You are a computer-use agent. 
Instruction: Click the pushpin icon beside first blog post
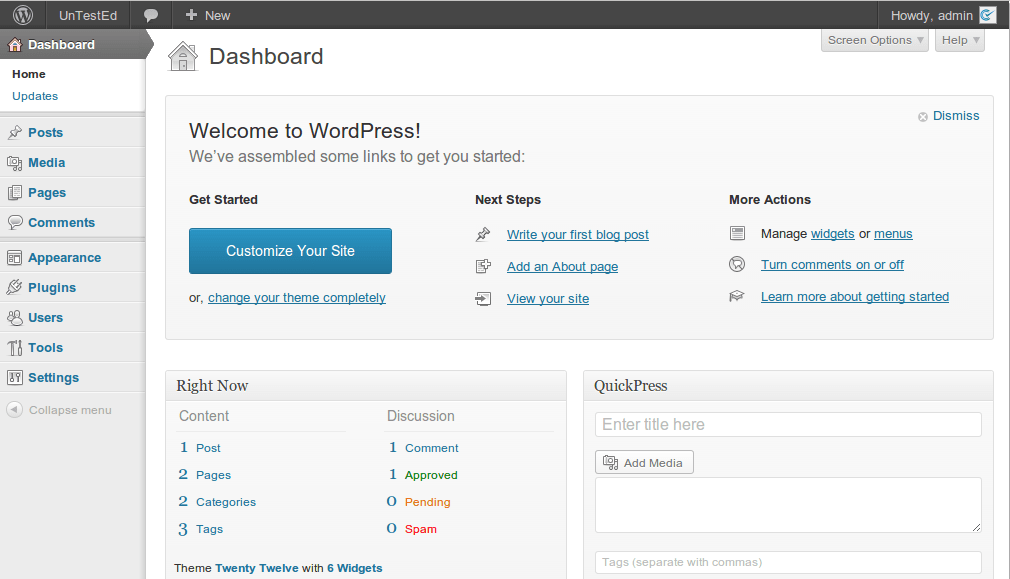point(483,234)
